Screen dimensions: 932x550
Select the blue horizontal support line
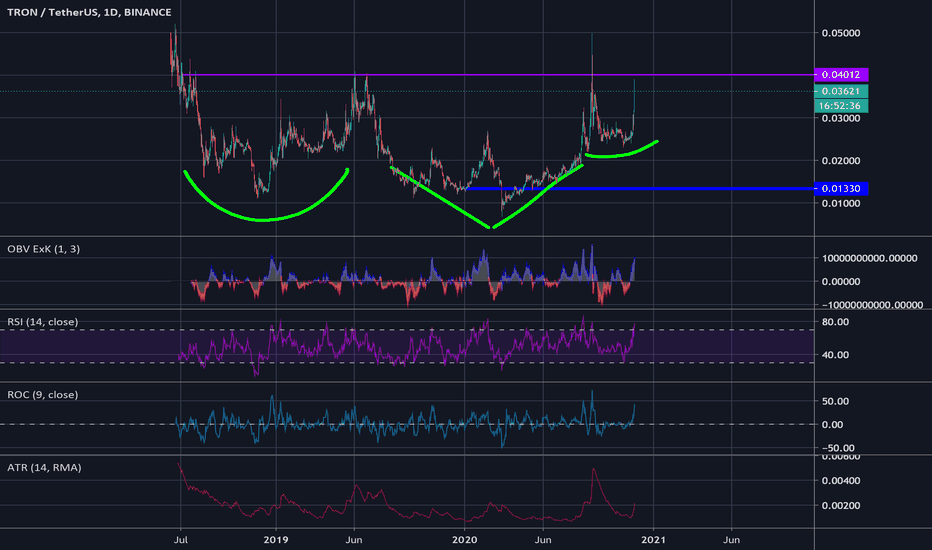pyautogui.click(x=639, y=188)
